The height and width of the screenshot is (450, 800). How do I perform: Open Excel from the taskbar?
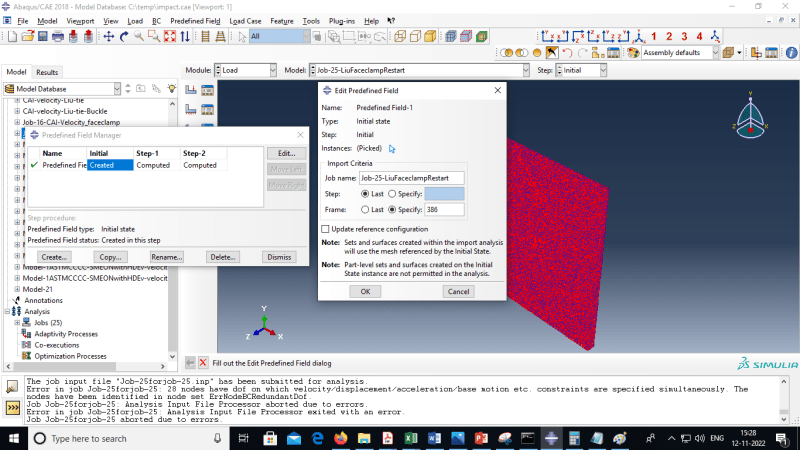pyautogui.click(x=411, y=438)
